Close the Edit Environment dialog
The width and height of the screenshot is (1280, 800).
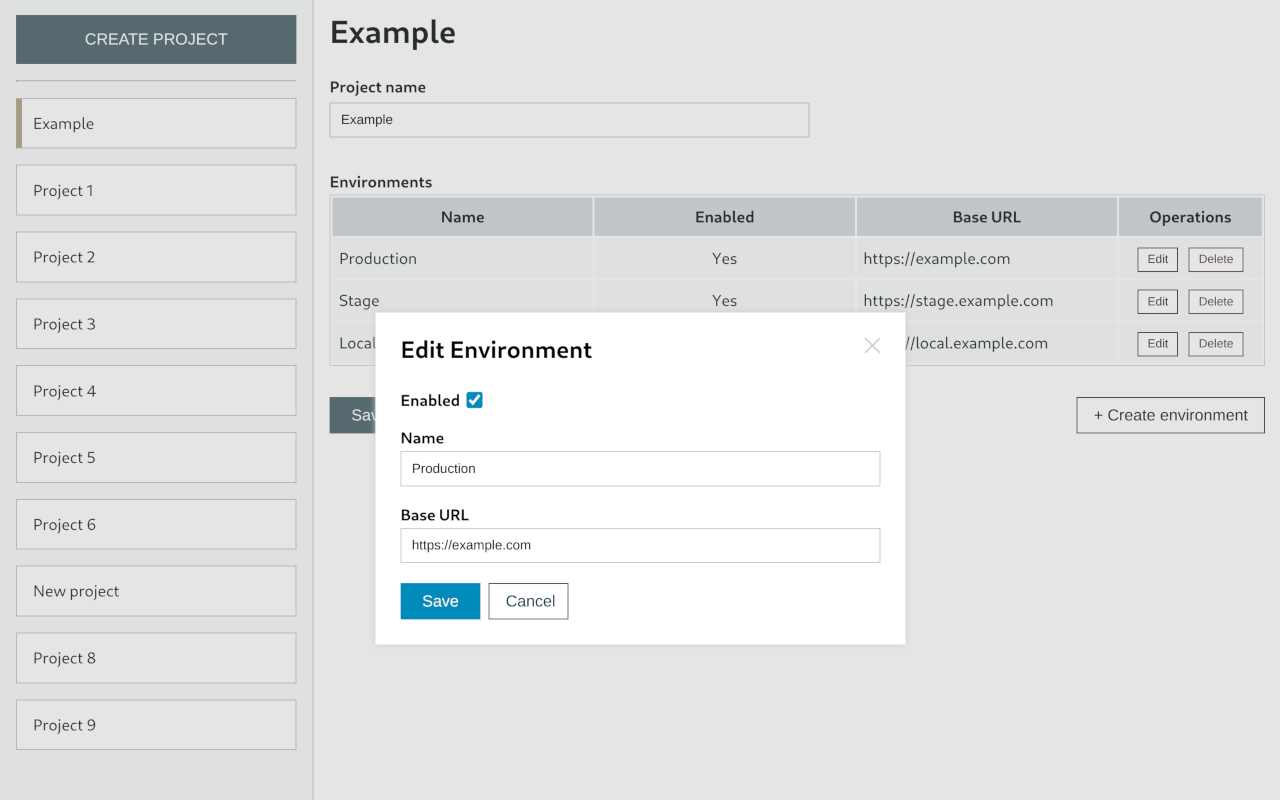pyautogui.click(x=871, y=345)
